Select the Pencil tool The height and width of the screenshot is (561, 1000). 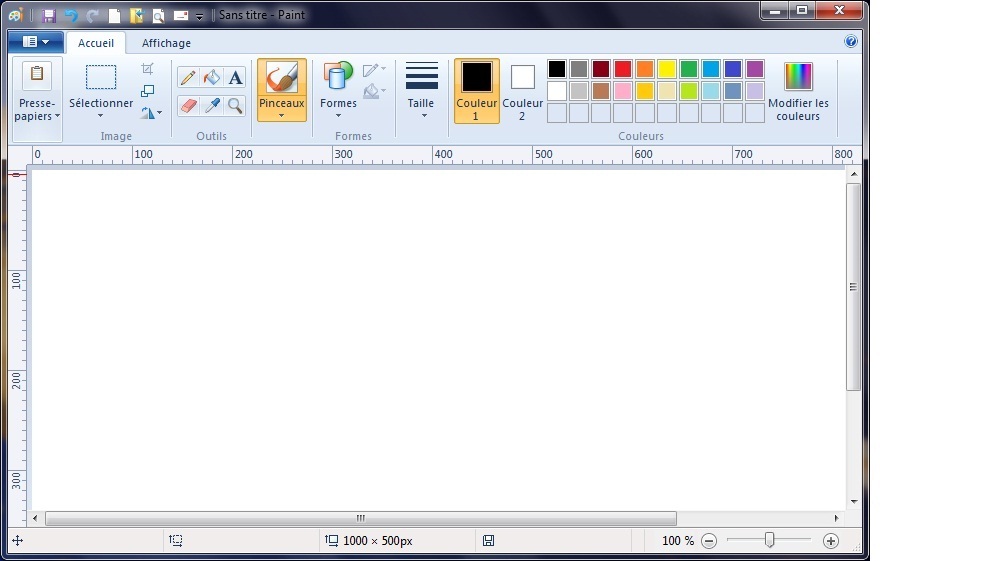pyautogui.click(x=188, y=78)
